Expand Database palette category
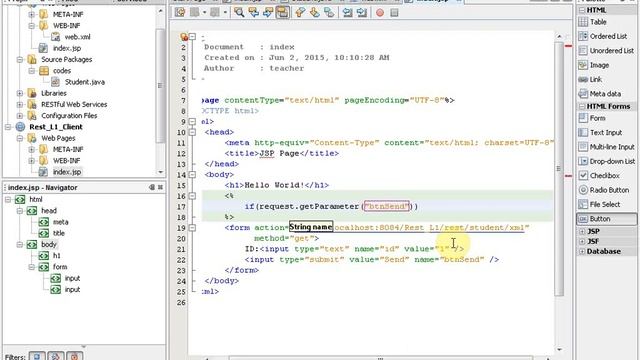Screen dimensions: 640x360 [582, 251]
